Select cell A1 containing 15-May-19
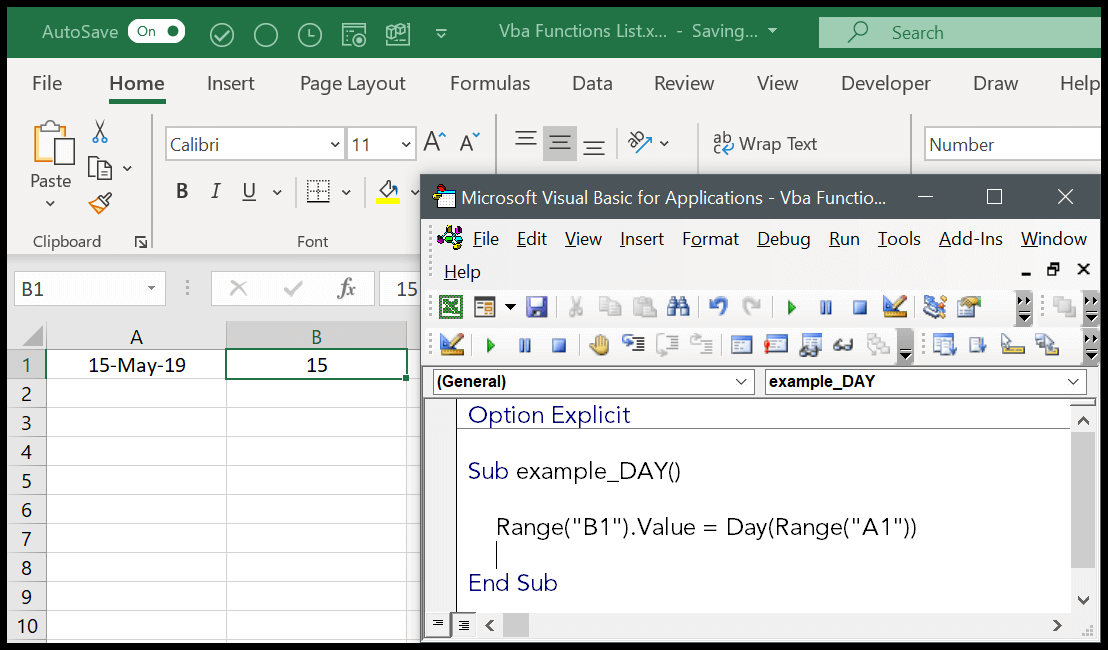The width and height of the screenshot is (1108, 650). point(136,365)
